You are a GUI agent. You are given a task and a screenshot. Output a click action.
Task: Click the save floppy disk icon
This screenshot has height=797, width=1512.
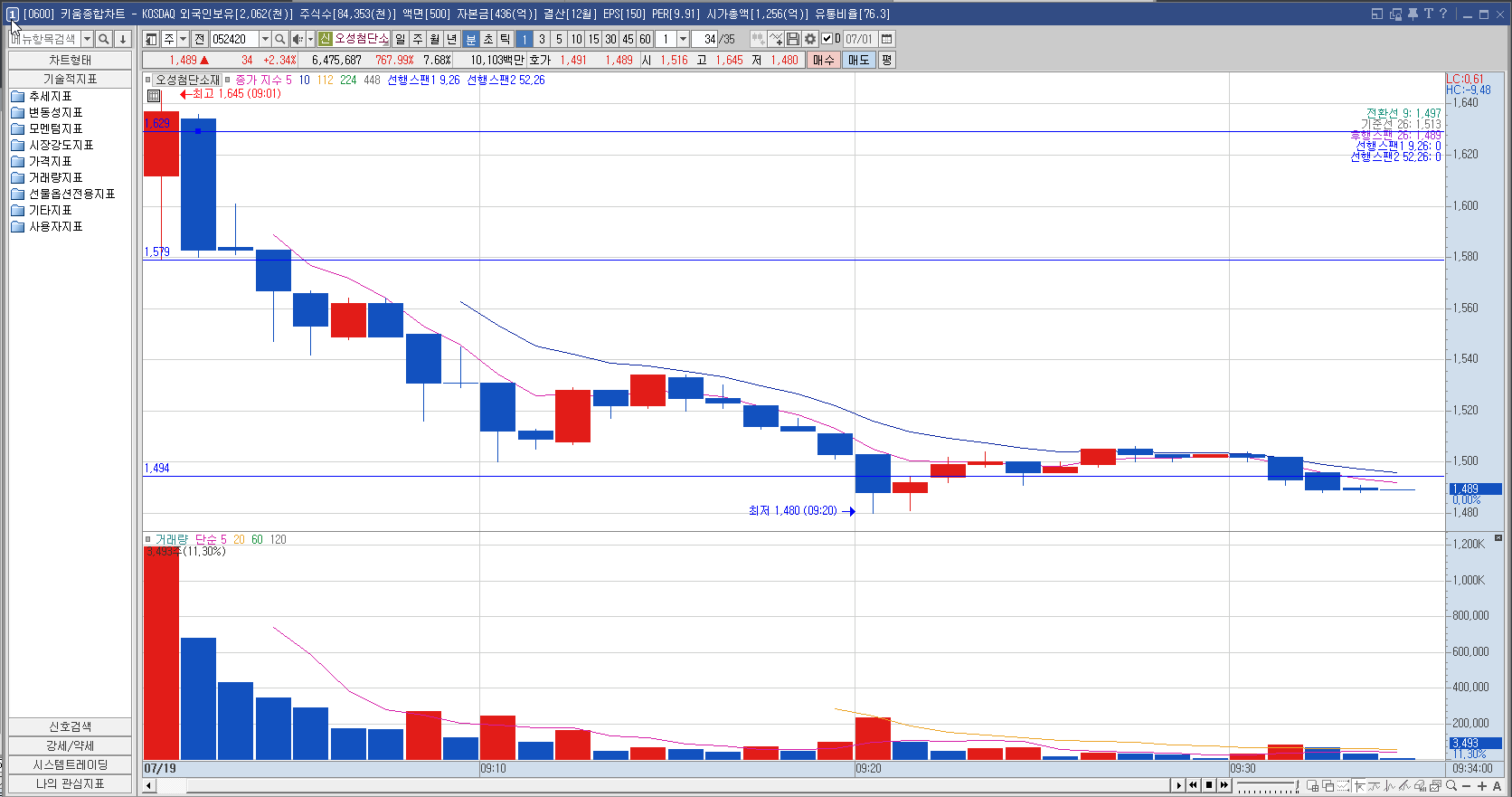coord(793,39)
